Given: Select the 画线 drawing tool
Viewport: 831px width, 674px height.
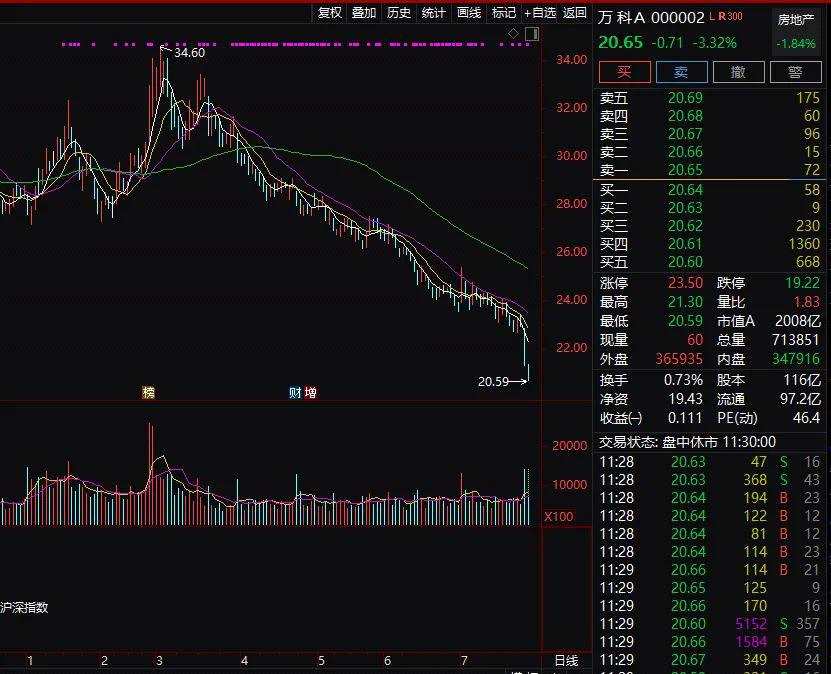Looking at the screenshot, I should tap(469, 12).
